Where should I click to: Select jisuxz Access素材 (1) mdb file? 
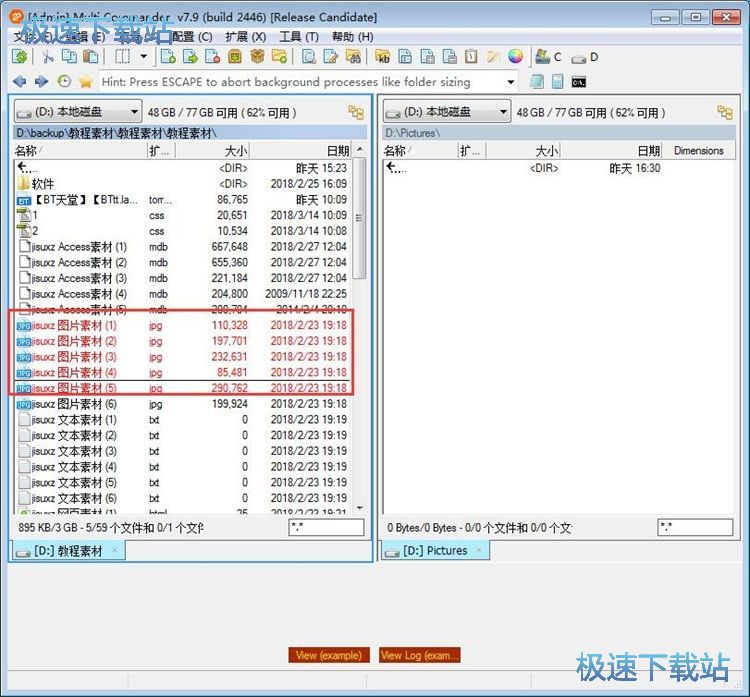(x=183, y=247)
